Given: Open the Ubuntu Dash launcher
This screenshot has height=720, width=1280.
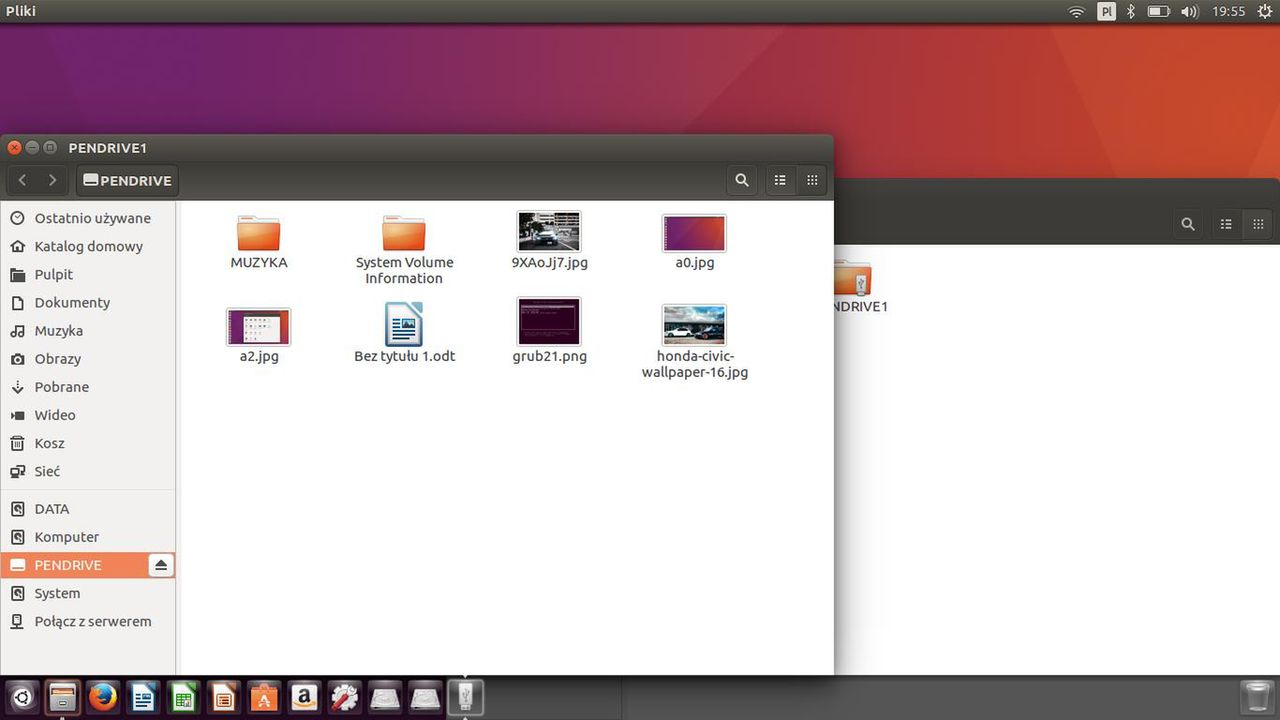Looking at the screenshot, I should (x=22, y=697).
